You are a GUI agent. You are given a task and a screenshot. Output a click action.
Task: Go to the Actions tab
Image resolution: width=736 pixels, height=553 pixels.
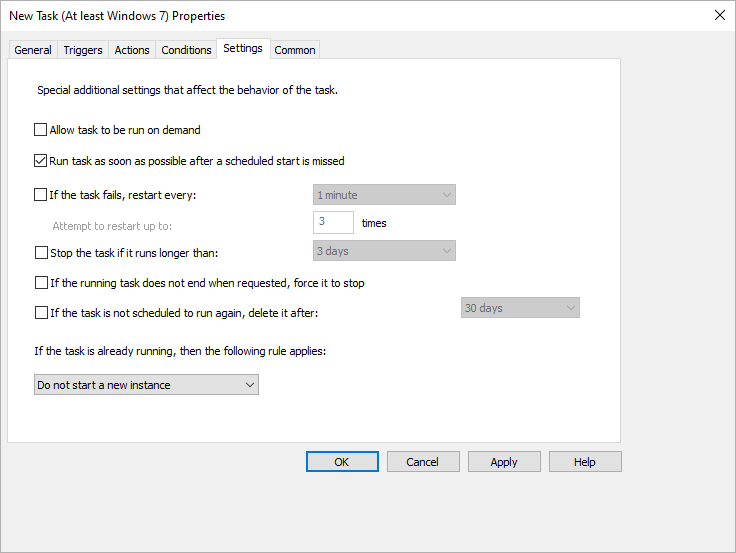point(132,50)
